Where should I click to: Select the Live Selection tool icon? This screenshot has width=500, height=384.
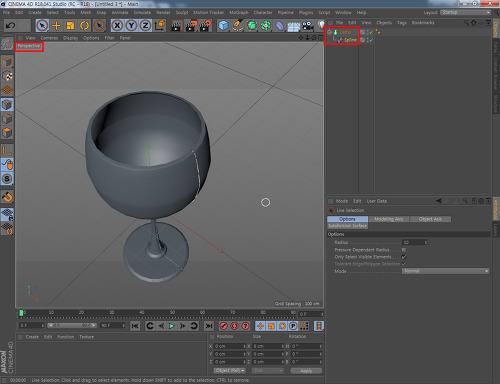click(42, 25)
